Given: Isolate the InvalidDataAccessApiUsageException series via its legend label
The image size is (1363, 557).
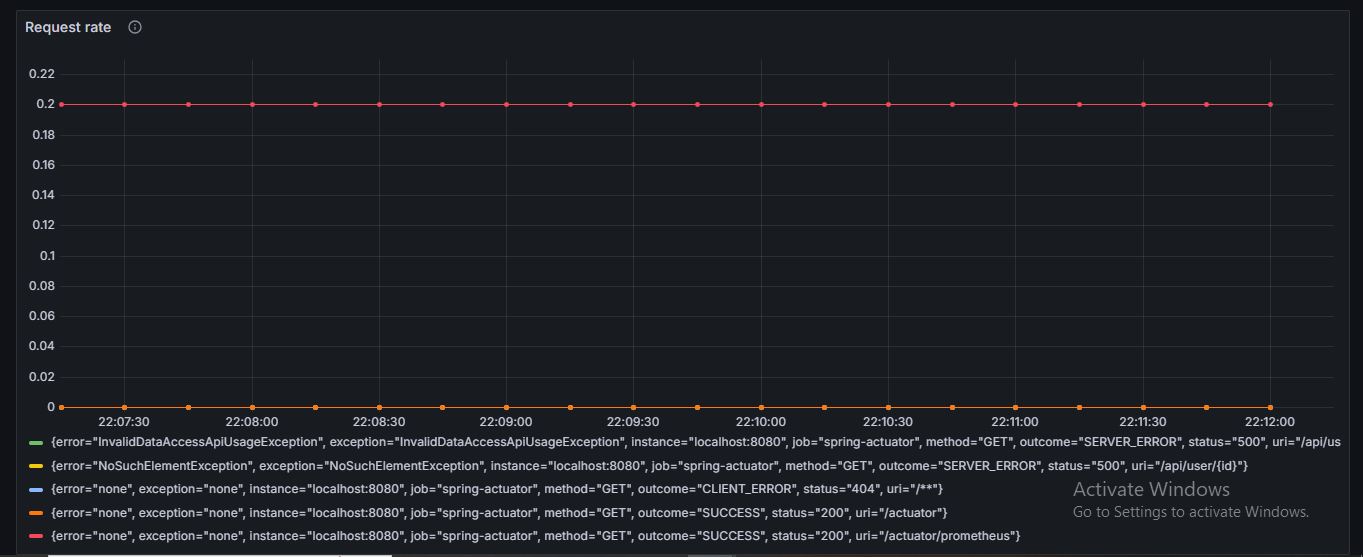Looking at the screenshot, I should coord(695,441).
